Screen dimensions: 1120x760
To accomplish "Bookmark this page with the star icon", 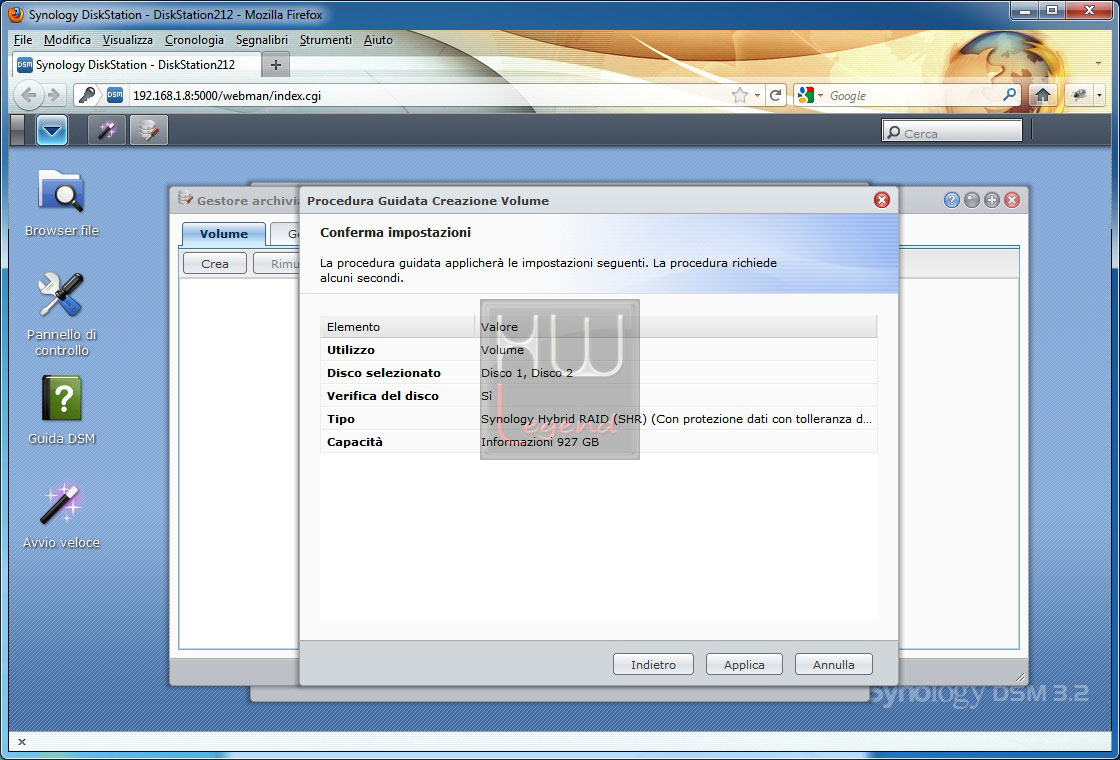I will coord(740,95).
